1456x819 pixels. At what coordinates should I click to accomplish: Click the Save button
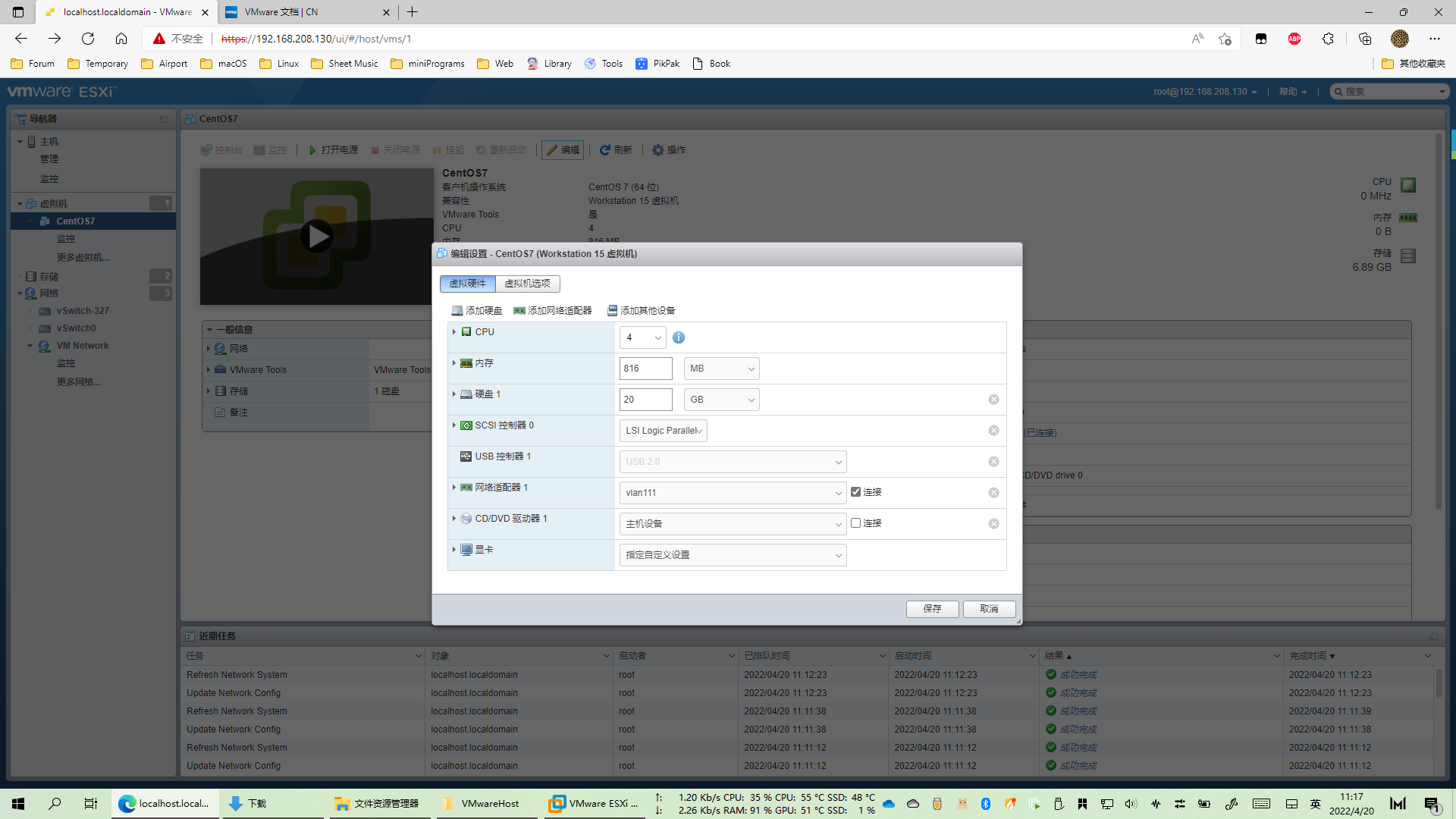click(x=932, y=609)
